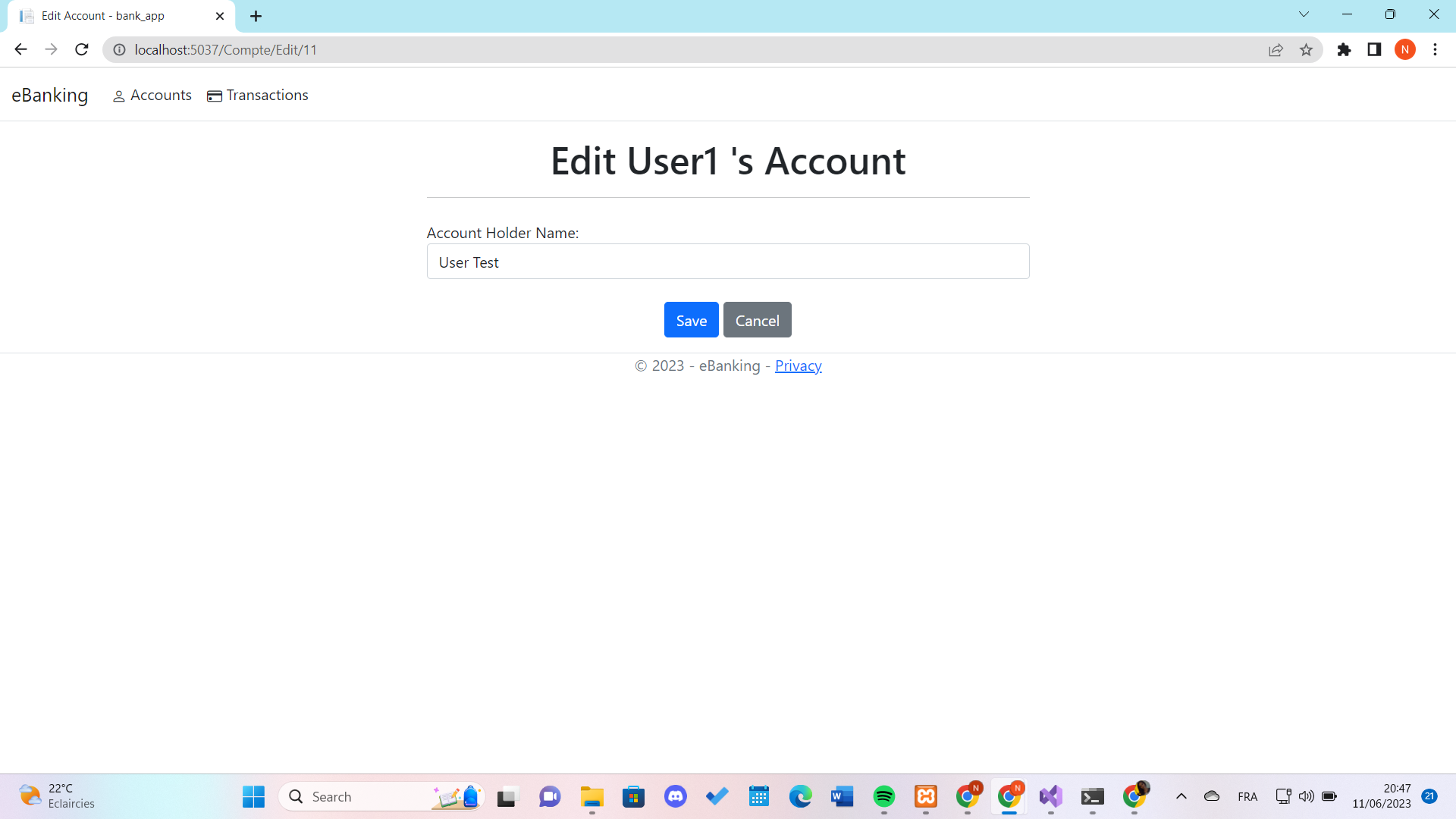Expand the tab search chevron
1456x819 pixels.
pyautogui.click(x=1304, y=14)
